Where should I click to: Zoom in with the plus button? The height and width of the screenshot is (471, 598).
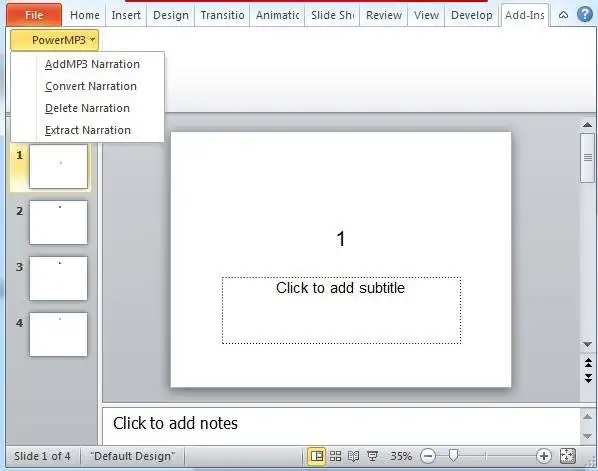(x=543, y=456)
